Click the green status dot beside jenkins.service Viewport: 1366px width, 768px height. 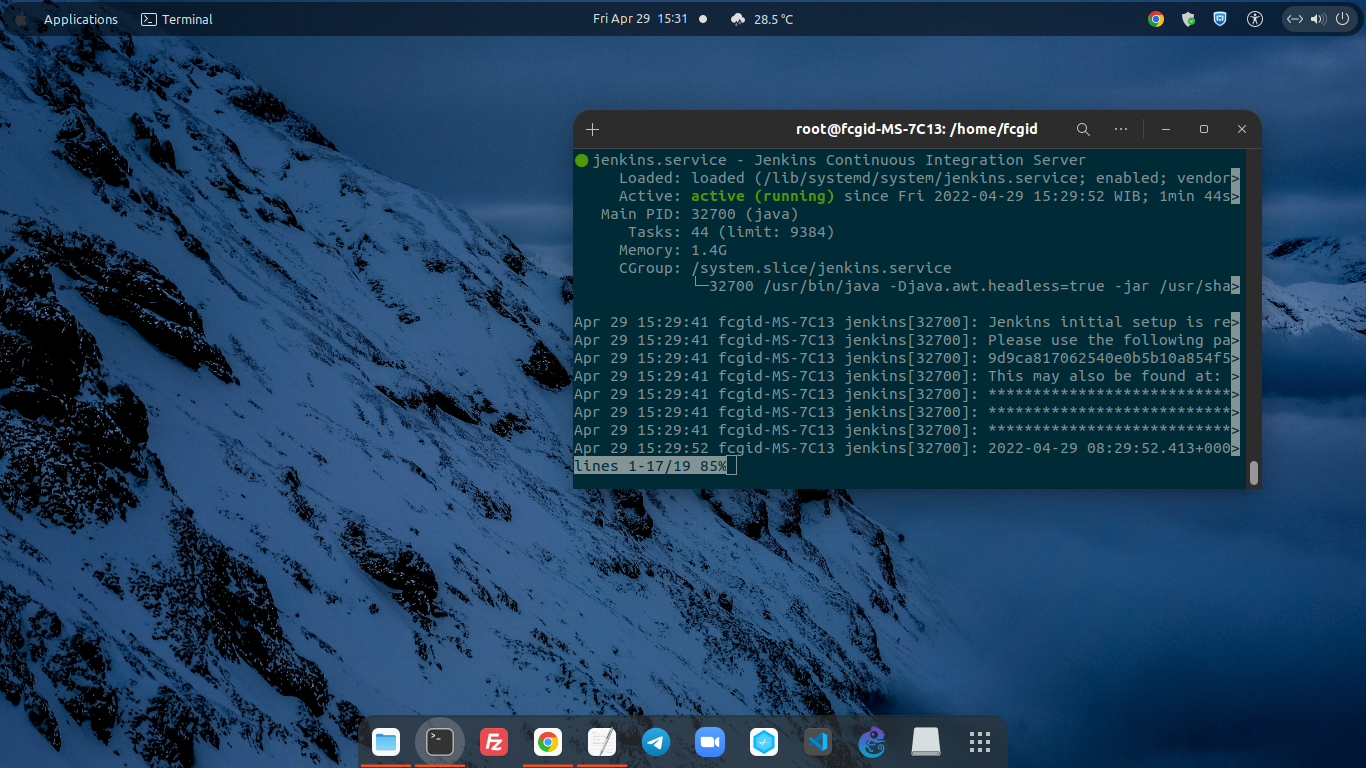[581, 160]
